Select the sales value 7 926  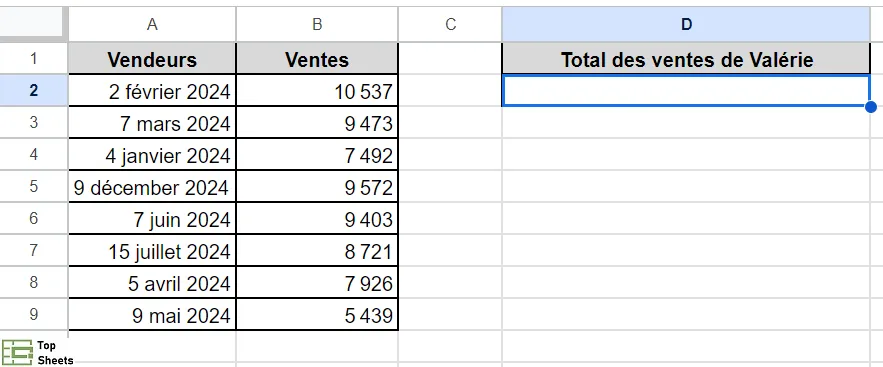(317, 283)
